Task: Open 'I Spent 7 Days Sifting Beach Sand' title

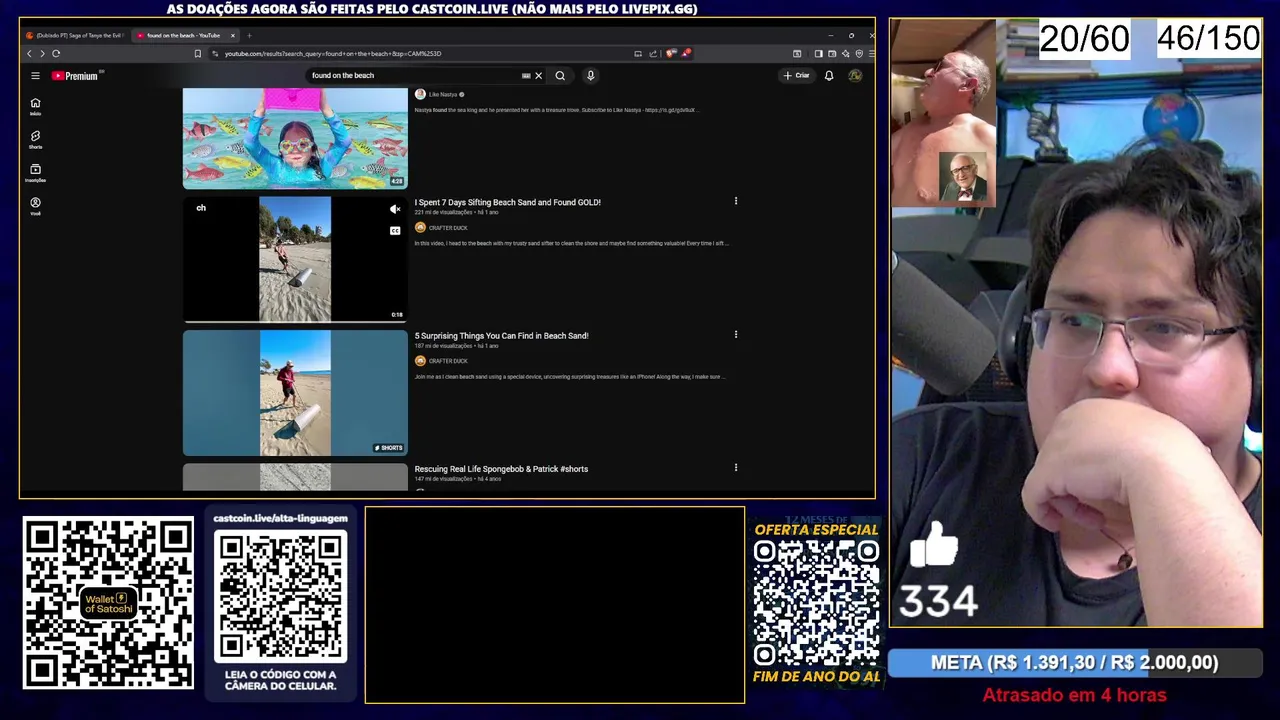Action: pyautogui.click(x=508, y=202)
